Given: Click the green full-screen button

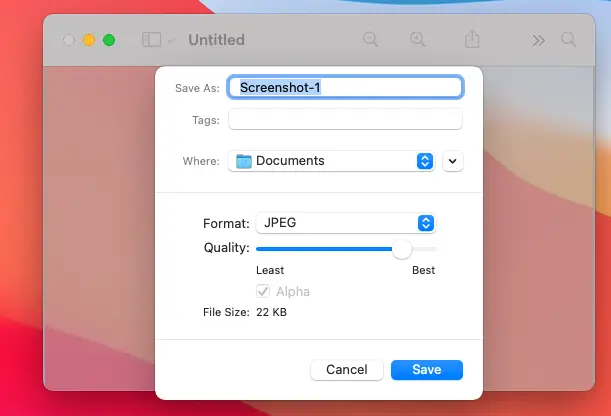Looking at the screenshot, I should click(109, 40).
